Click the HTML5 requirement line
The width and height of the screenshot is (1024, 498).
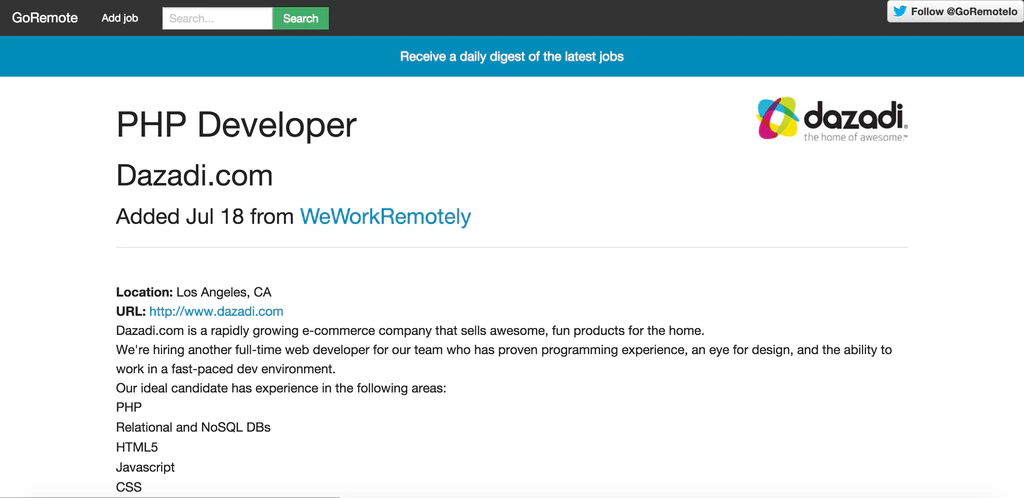pyautogui.click(x=137, y=447)
